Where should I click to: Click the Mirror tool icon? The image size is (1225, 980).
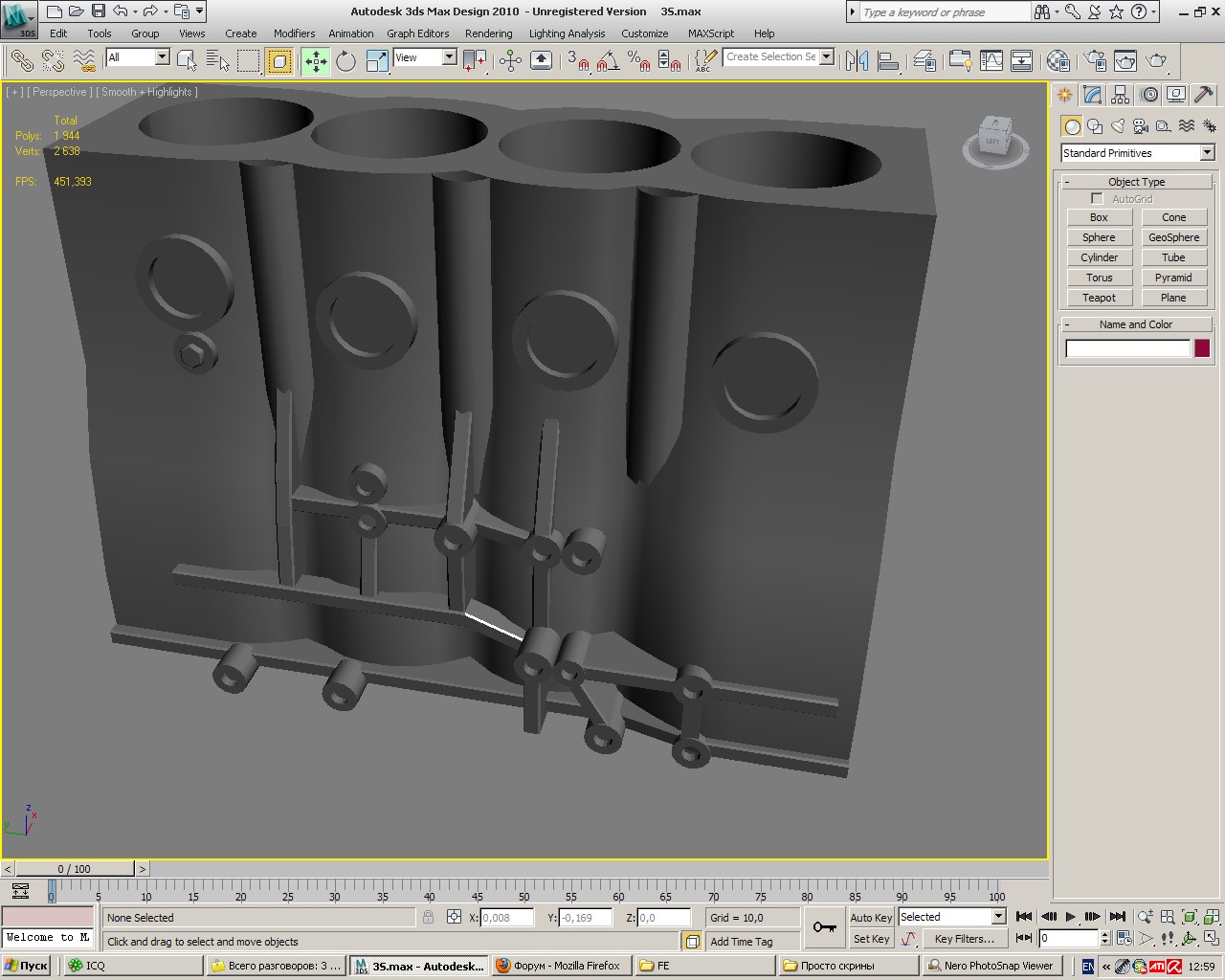click(857, 61)
